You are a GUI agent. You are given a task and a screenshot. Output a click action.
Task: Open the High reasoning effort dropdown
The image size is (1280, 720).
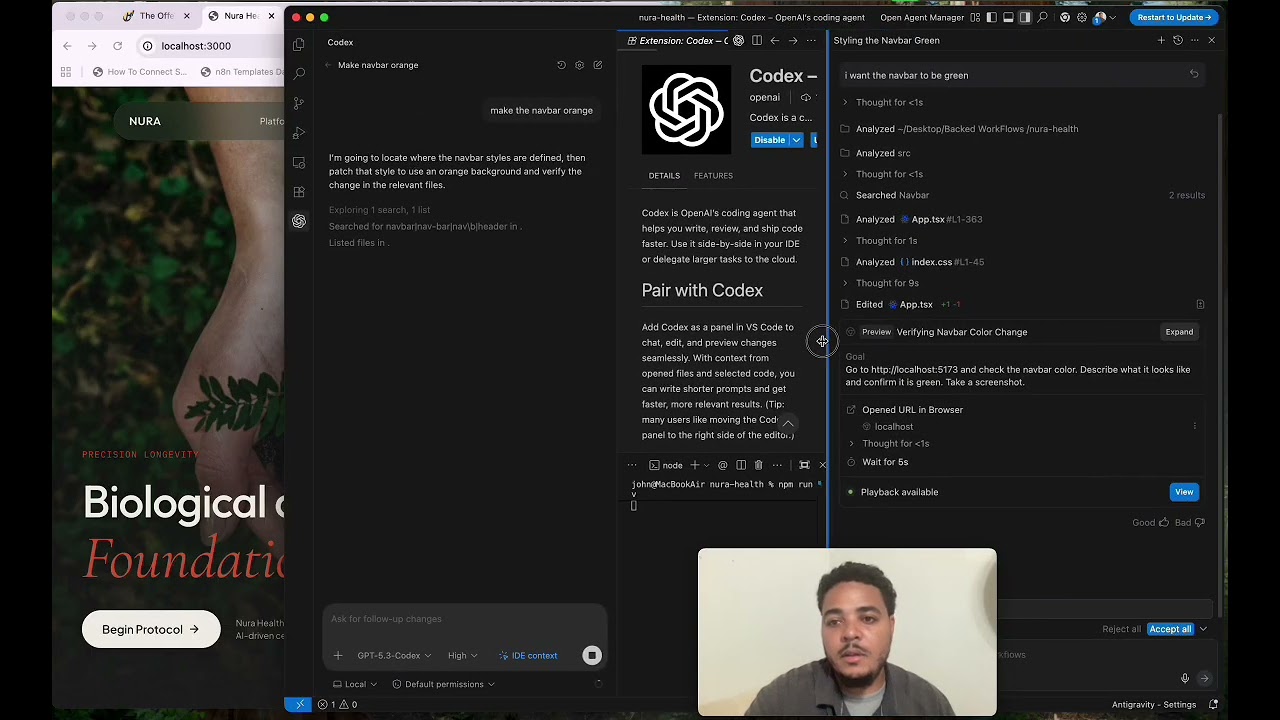(462, 656)
